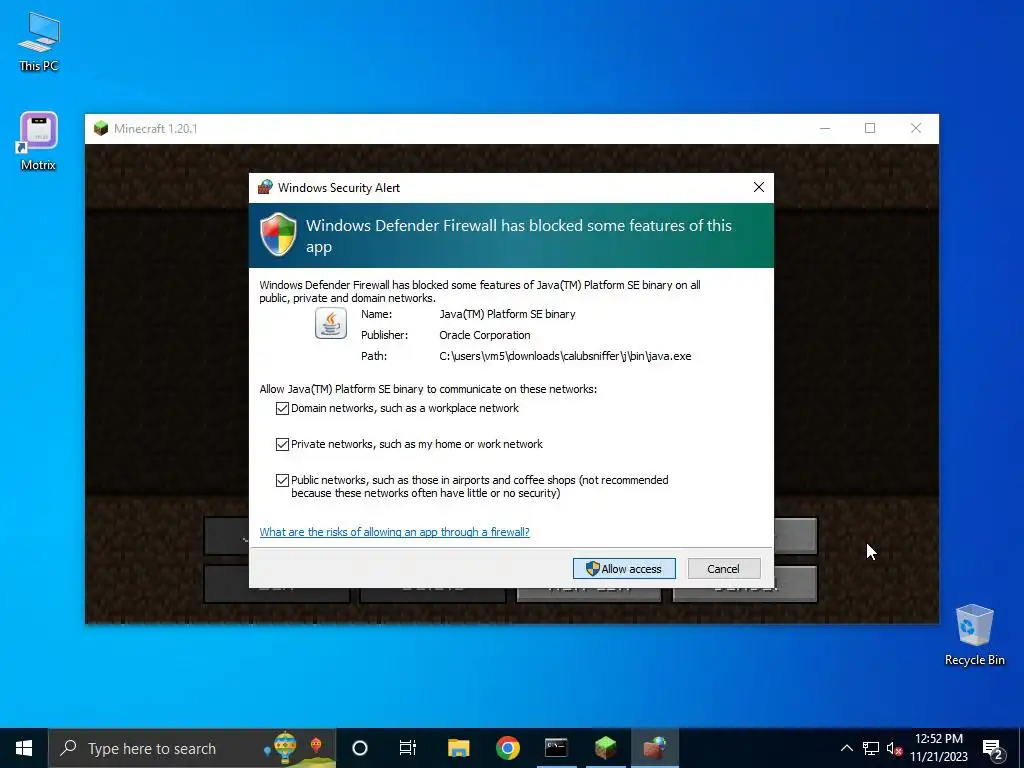Open the Windows Start menu
The width and height of the screenshot is (1024, 768).
pos(24,748)
